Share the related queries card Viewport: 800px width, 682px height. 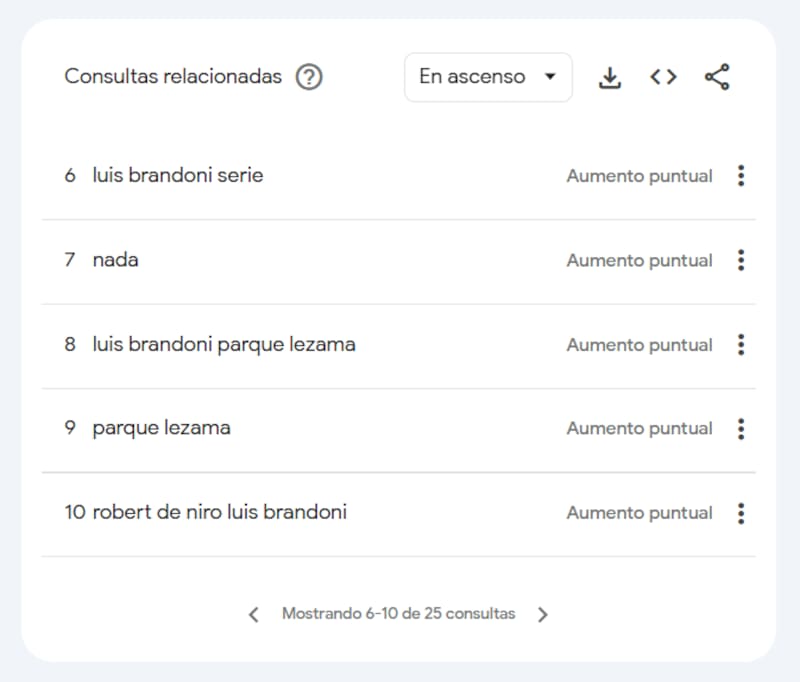pos(717,77)
